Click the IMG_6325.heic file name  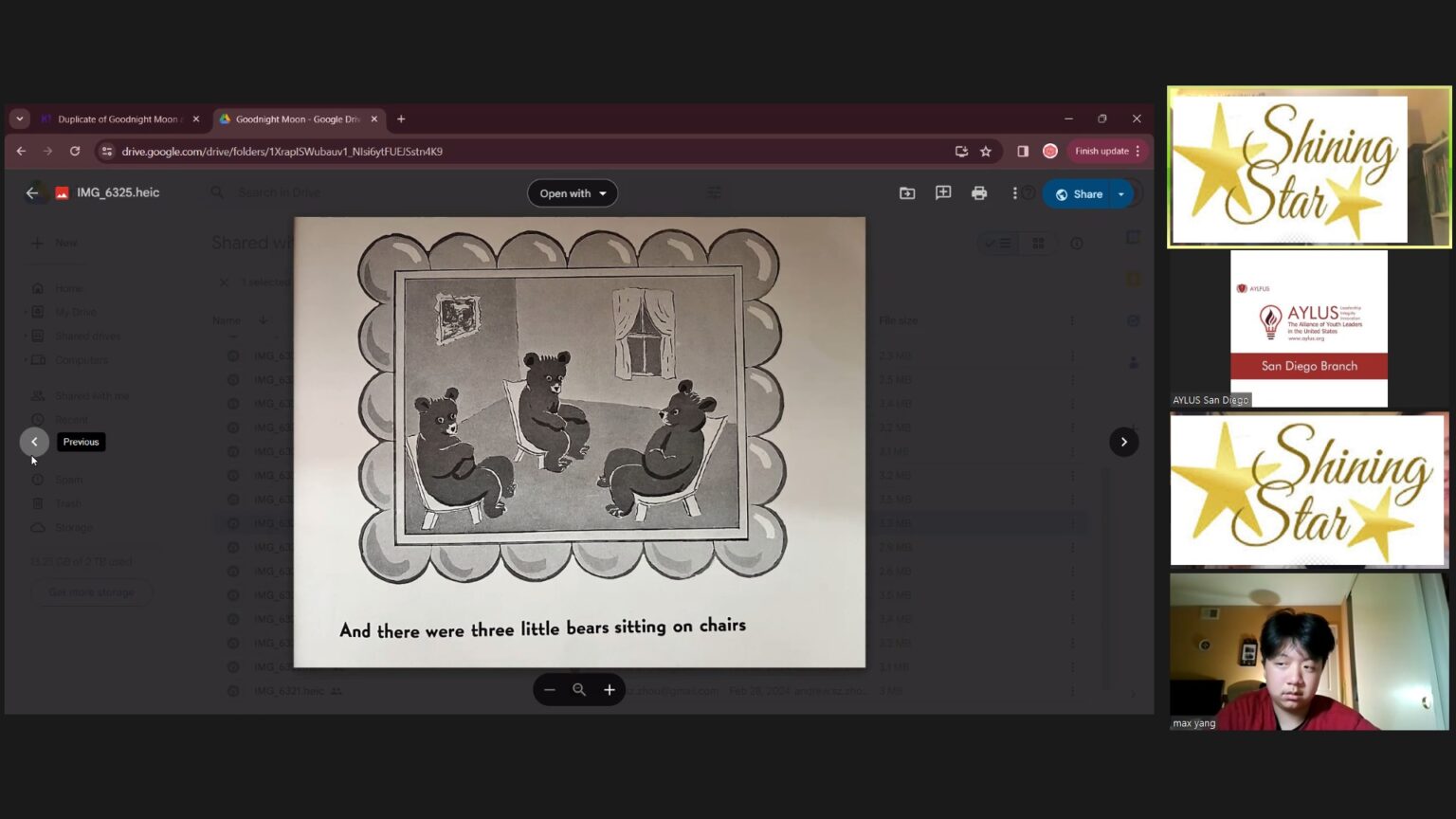(x=118, y=192)
